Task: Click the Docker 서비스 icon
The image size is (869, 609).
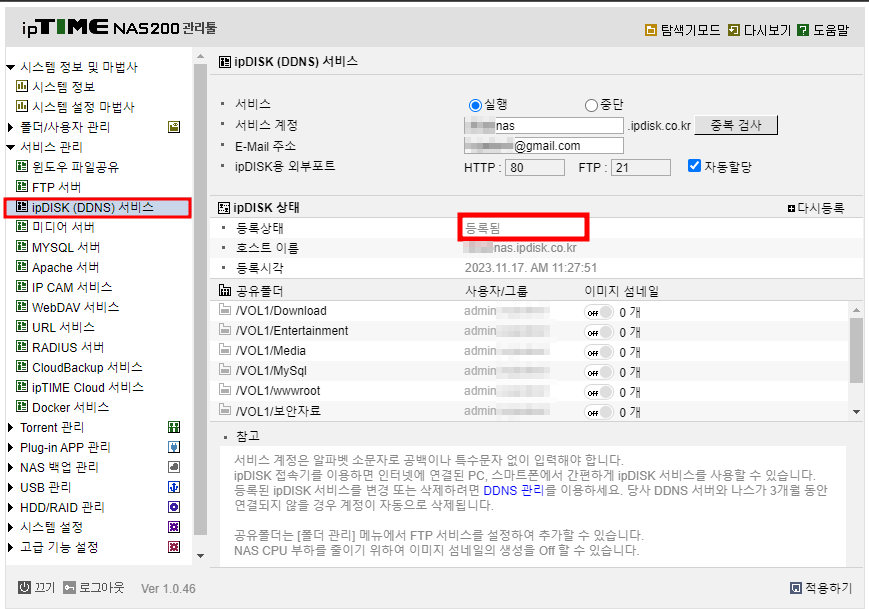Action: (x=22, y=407)
